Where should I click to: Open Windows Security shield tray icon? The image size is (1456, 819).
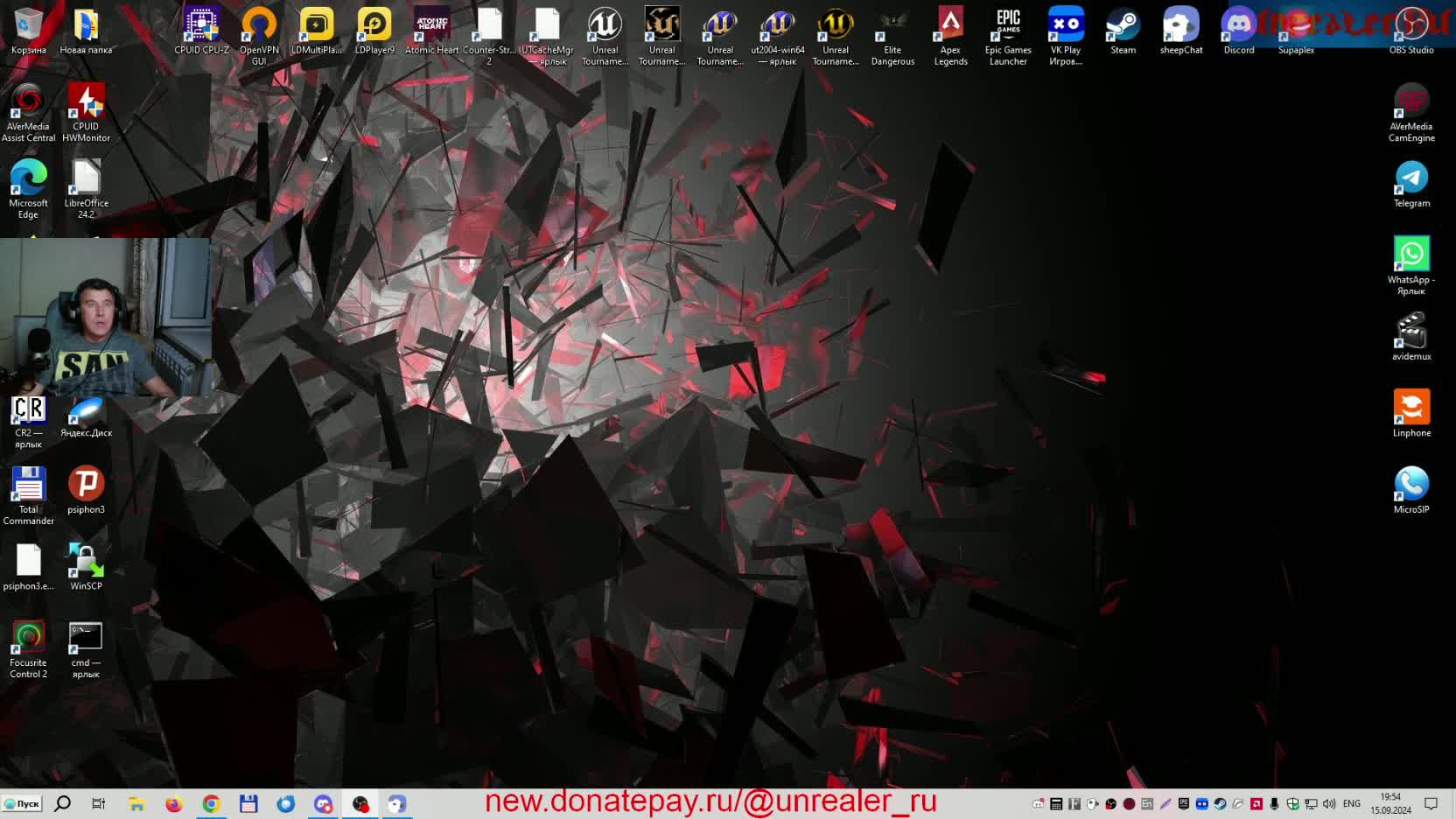coord(1292,803)
